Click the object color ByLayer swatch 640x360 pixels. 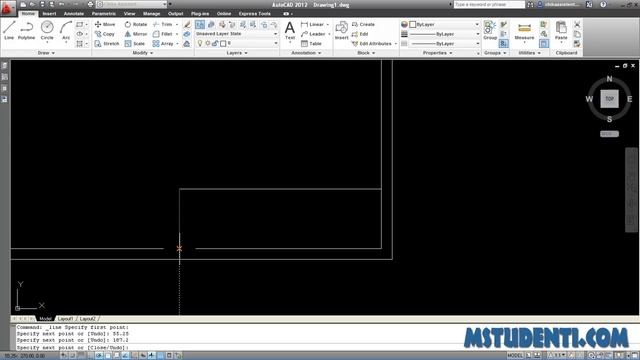[413, 24]
